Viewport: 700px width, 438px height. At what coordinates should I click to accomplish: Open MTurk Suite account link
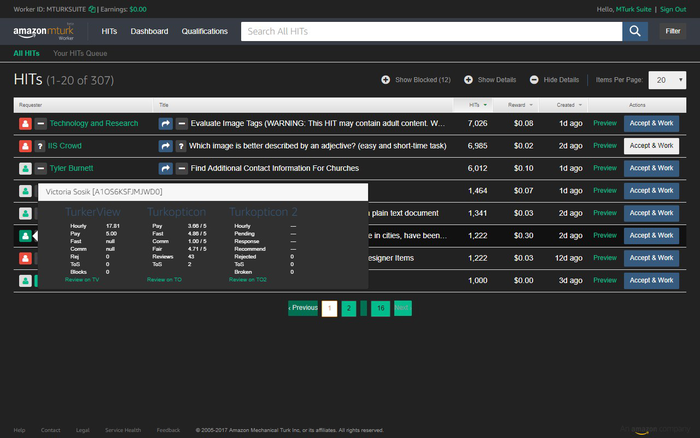633,9
